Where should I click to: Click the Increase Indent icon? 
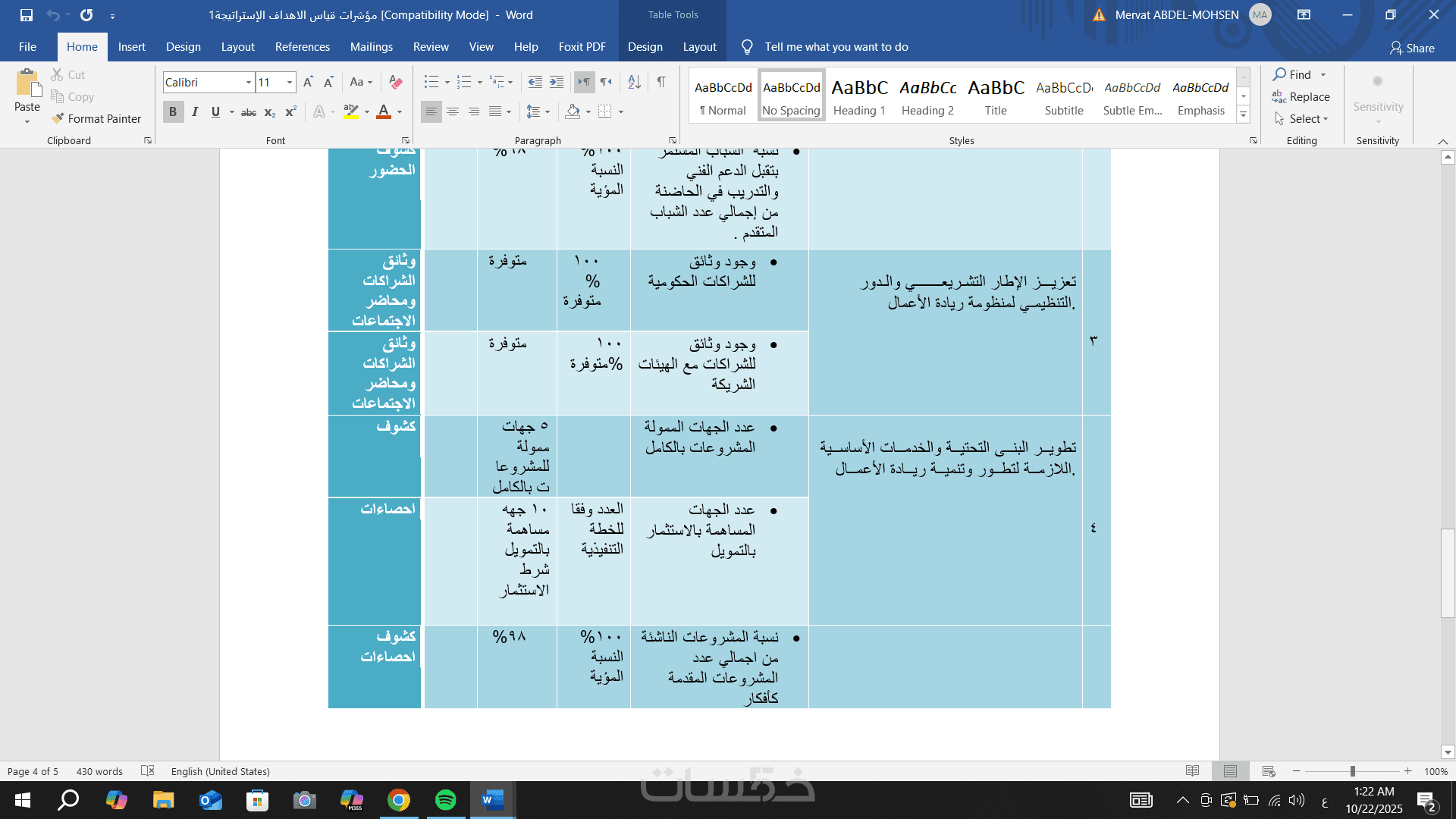(x=557, y=82)
